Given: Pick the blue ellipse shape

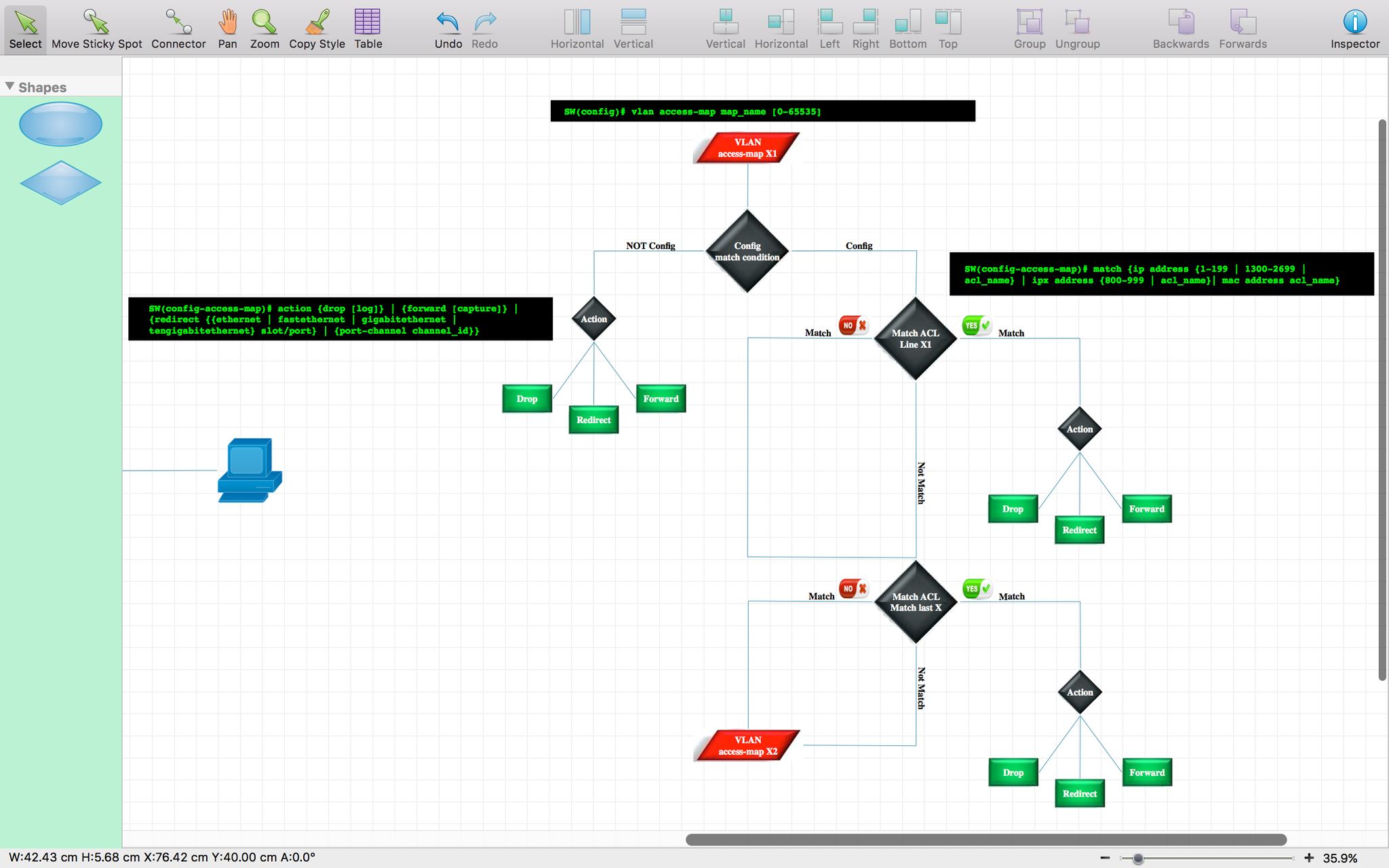Looking at the screenshot, I should 60,124.
